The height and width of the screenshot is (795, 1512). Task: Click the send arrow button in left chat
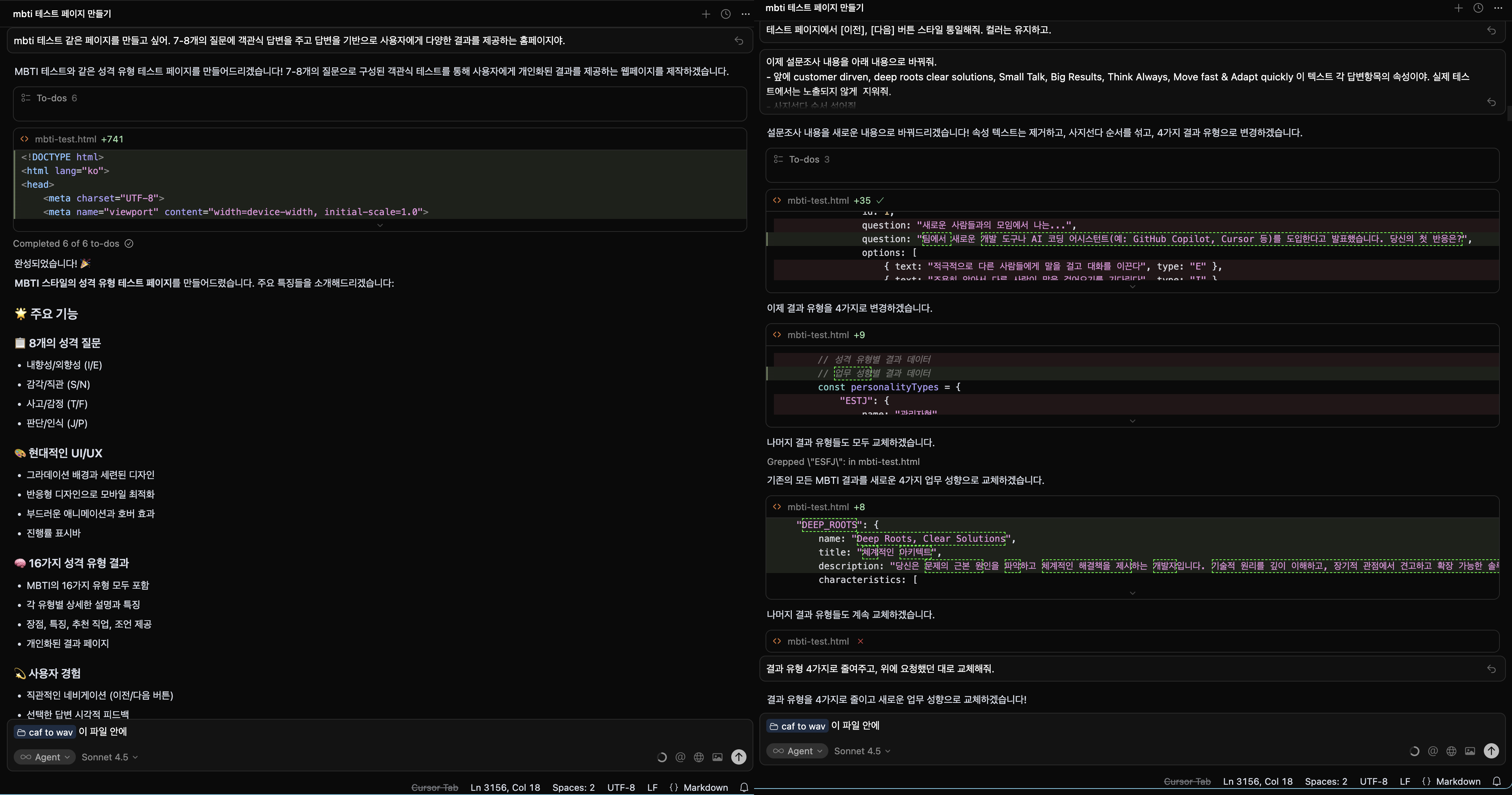pyautogui.click(x=738, y=757)
